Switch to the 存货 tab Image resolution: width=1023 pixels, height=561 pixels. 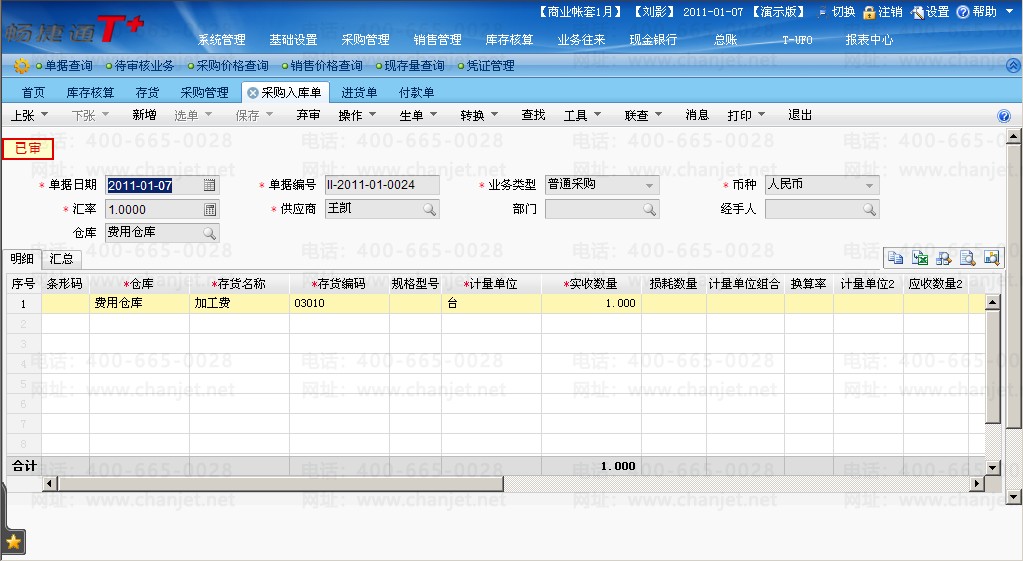[147, 93]
